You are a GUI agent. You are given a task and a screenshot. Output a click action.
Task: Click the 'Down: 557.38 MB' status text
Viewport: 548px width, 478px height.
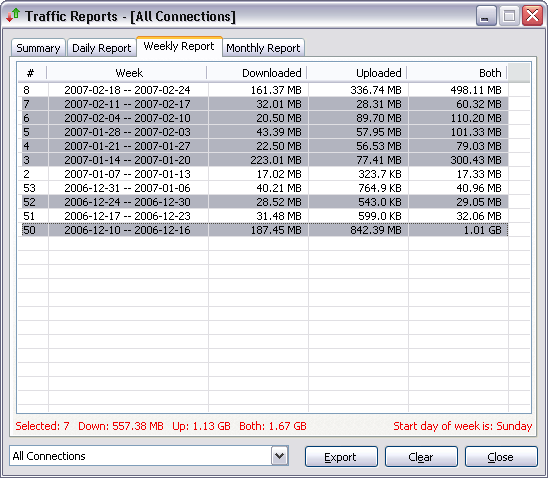tap(121, 426)
